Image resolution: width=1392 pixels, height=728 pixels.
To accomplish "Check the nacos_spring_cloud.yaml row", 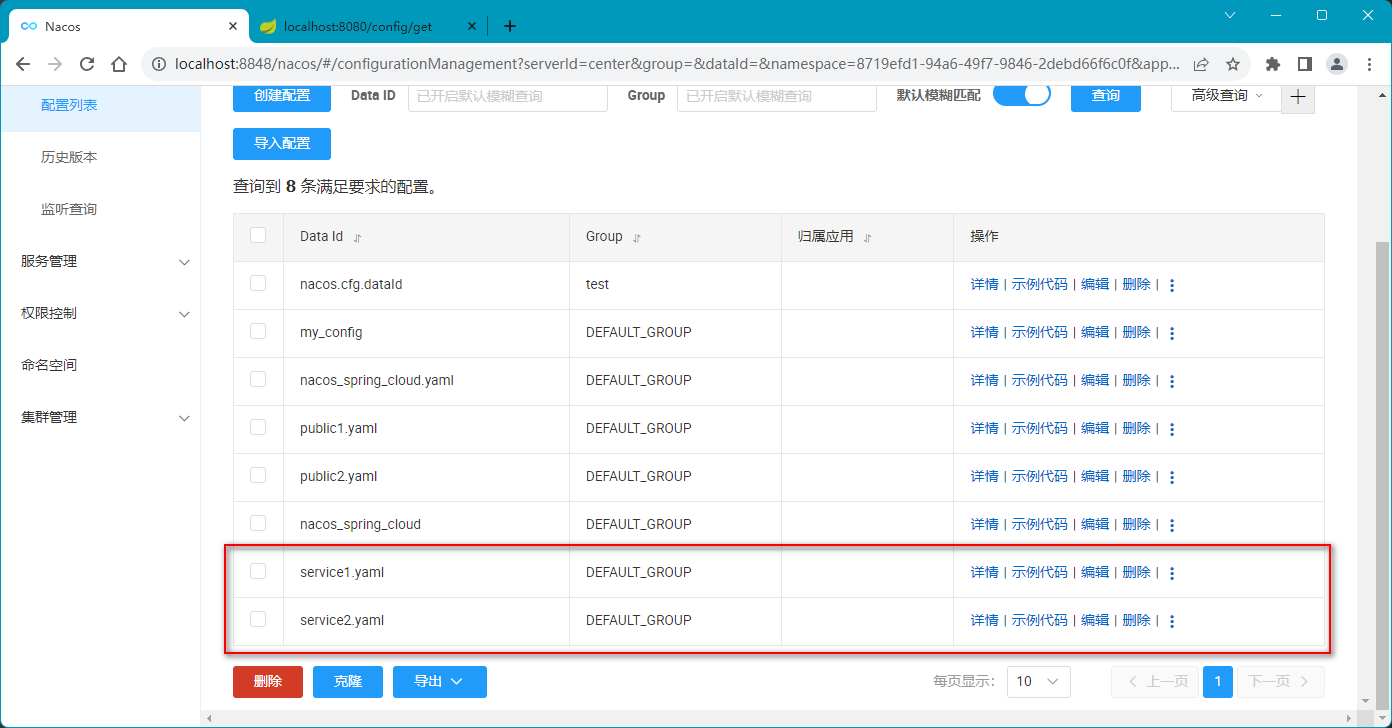I will [258, 379].
